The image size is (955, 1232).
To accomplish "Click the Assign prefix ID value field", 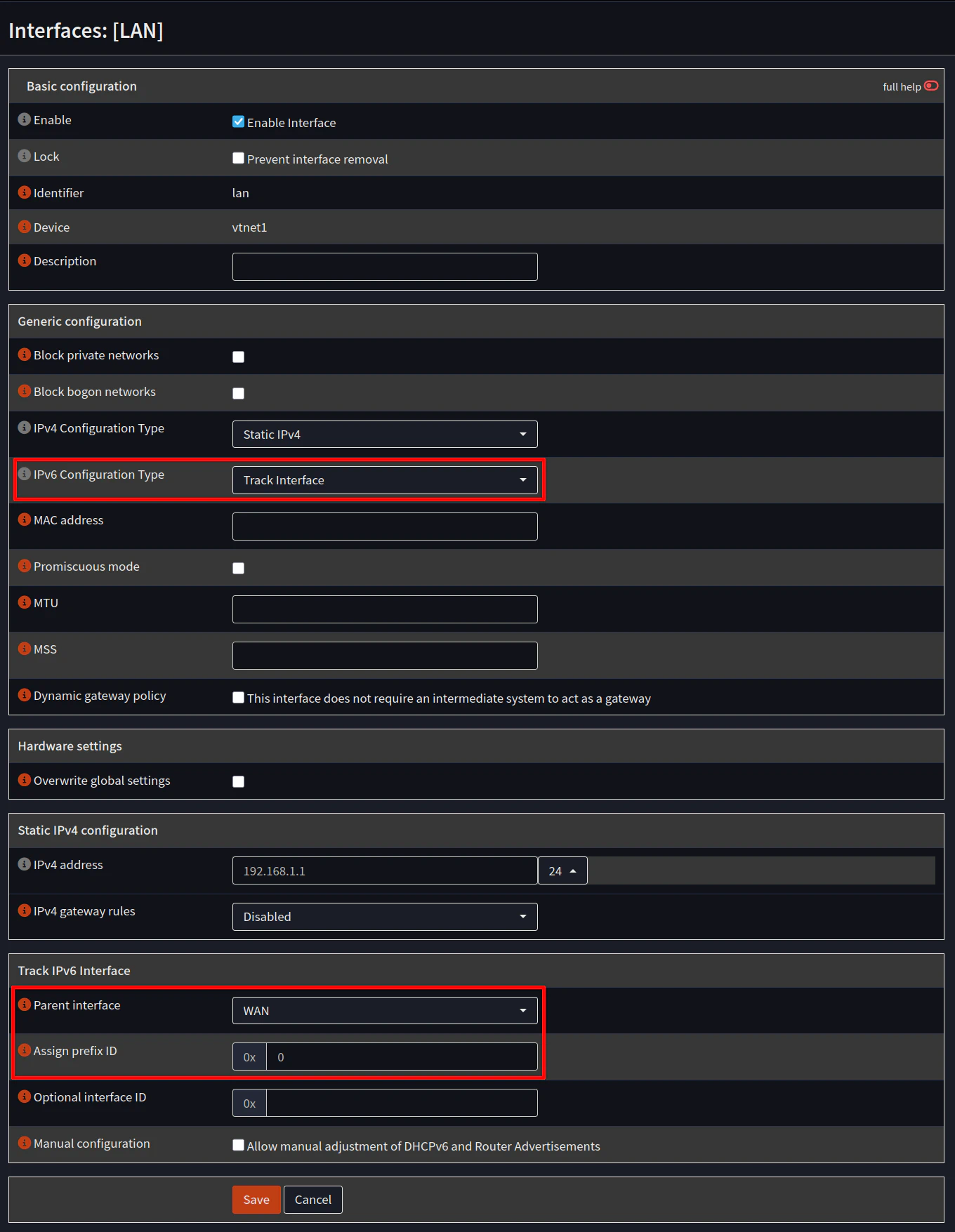I will pyautogui.click(x=402, y=1057).
